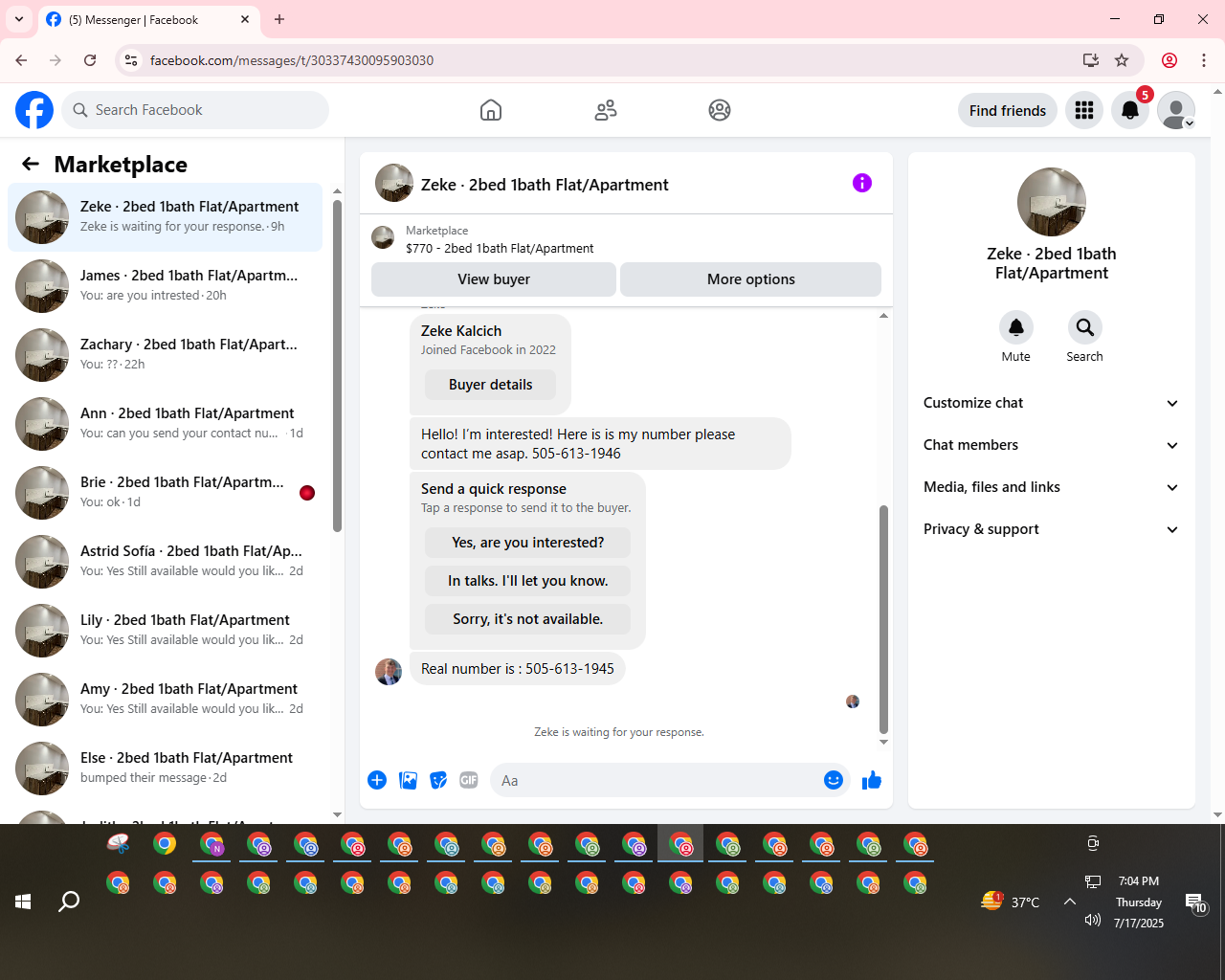Expand Privacy & support section
The height and width of the screenshot is (980, 1225).
point(1052,529)
